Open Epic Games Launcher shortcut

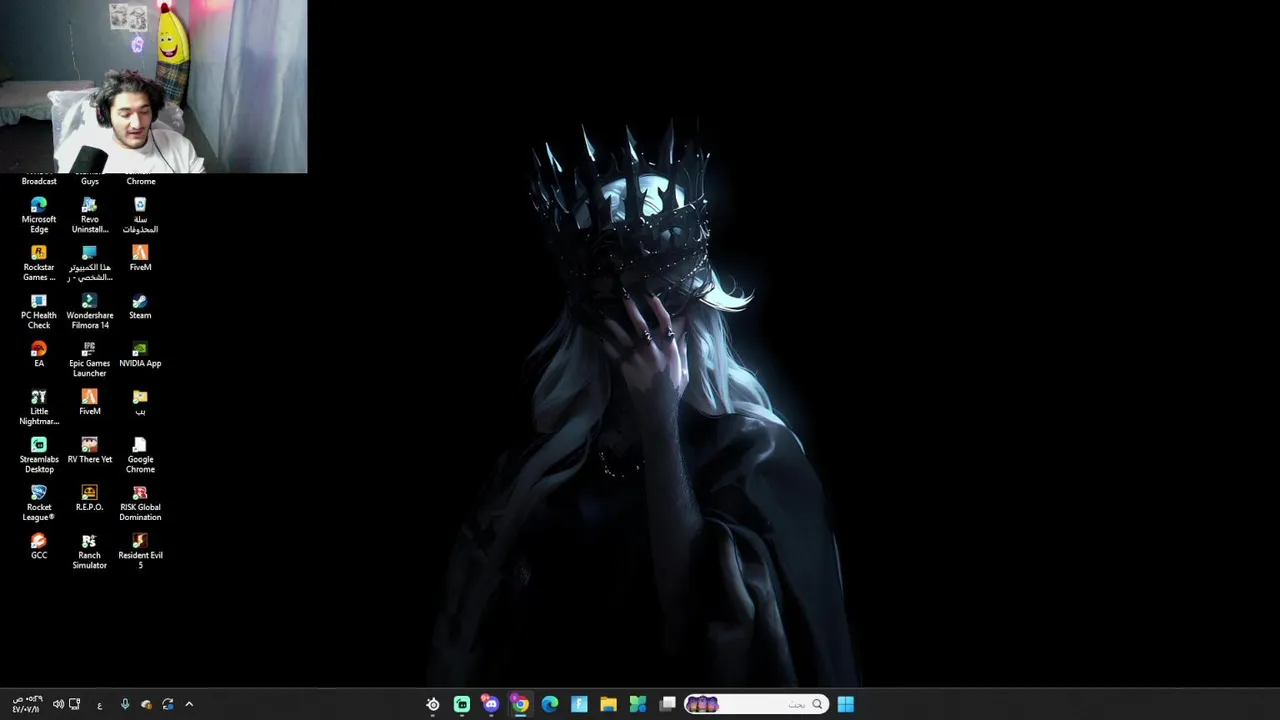tap(89, 359)
